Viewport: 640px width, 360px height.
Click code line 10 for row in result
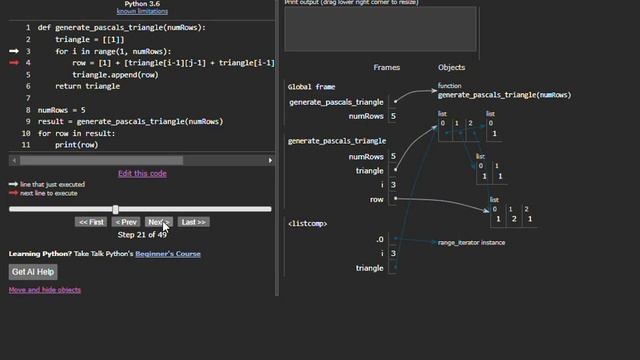pyautogui.click(x=76, y=133)
